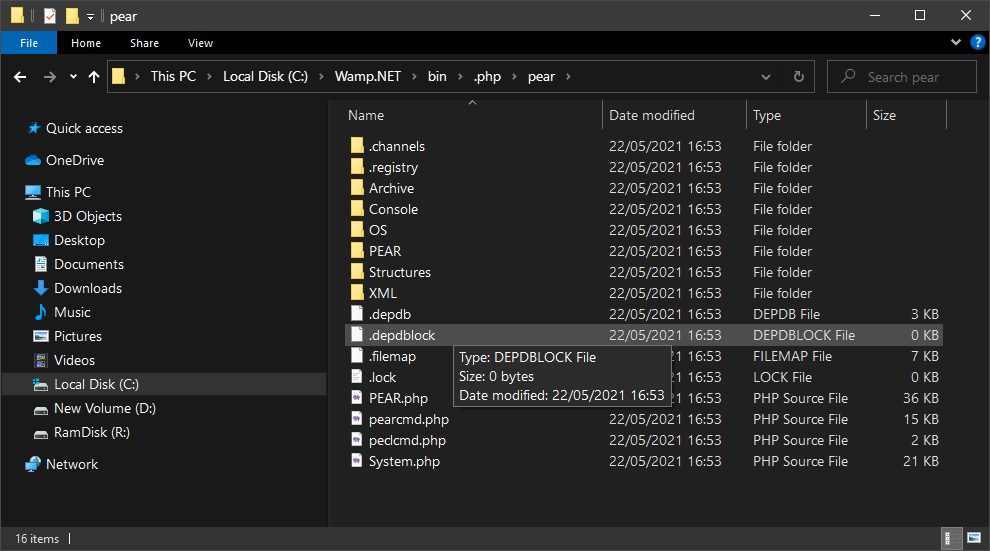Expand chevron after Wamp.NET breadcrumb
Image resolution: width=990 pixels, height=551 pixels.
tap(414, 77)
